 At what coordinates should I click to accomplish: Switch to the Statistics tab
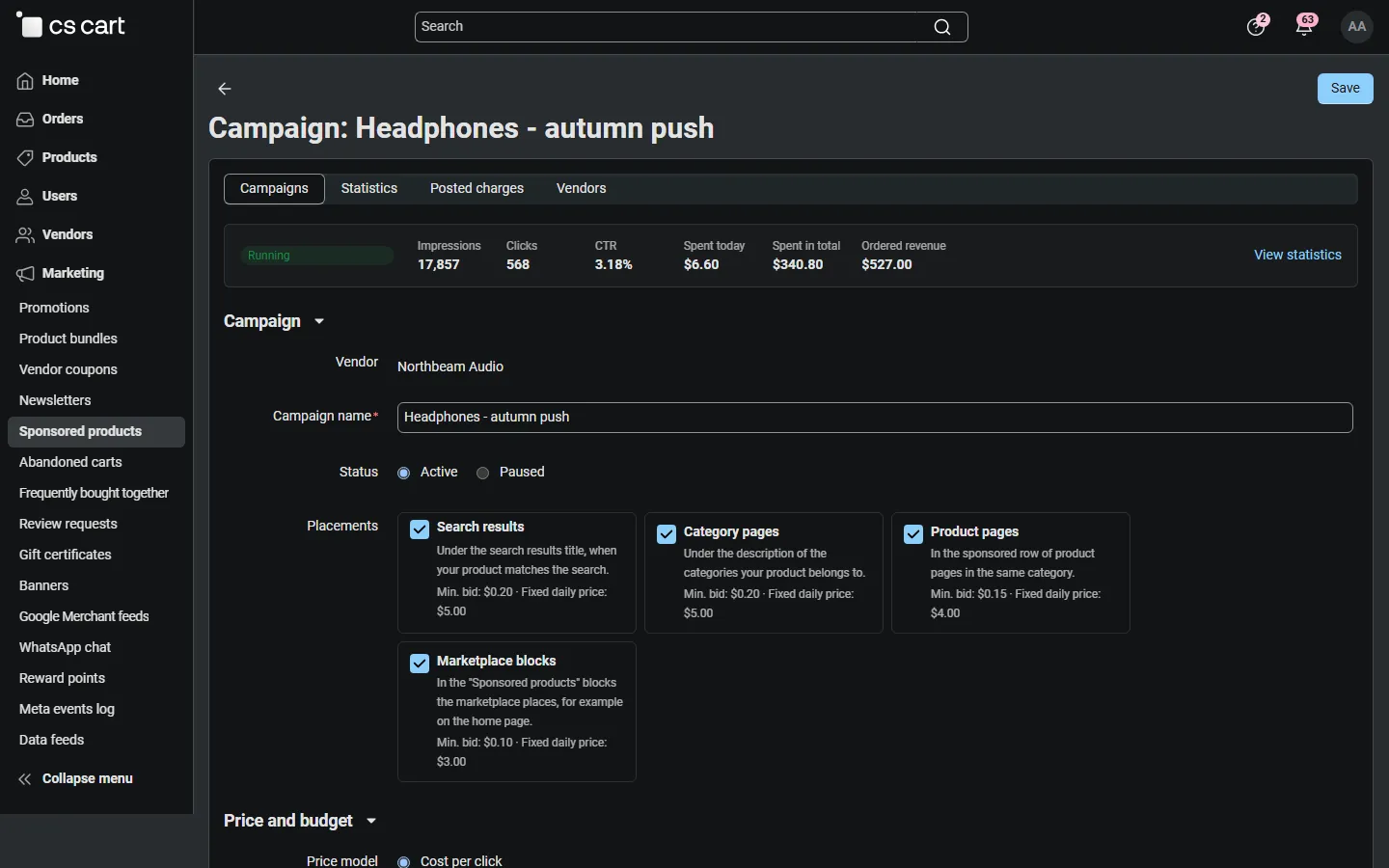pyautogui.click(x=369, y=189)
